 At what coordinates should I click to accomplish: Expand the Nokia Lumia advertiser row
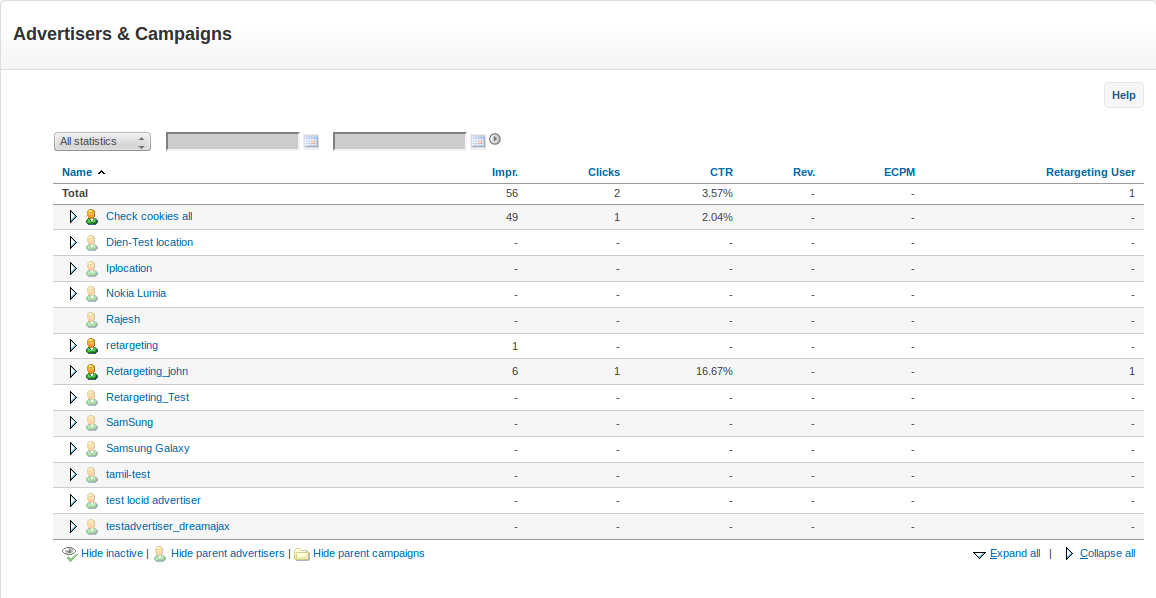[x=73, y=294]
